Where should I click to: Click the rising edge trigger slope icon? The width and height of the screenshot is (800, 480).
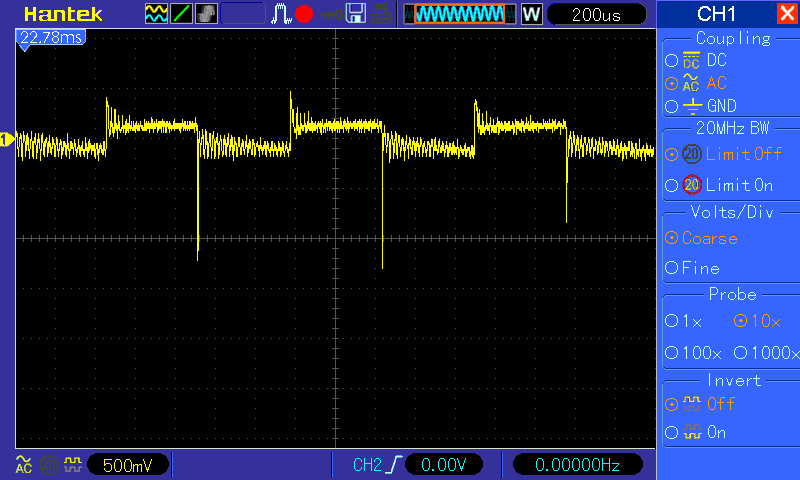click(x=393, y=464)
